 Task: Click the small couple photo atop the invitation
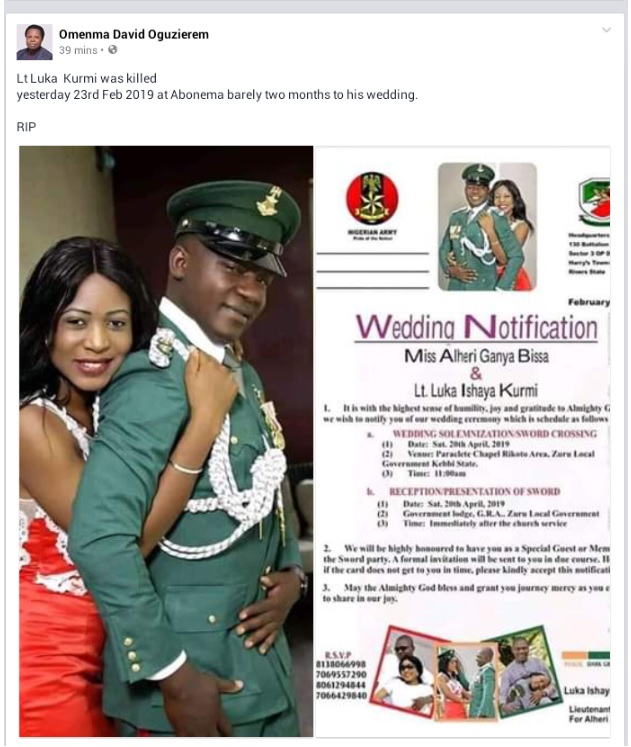487,227
